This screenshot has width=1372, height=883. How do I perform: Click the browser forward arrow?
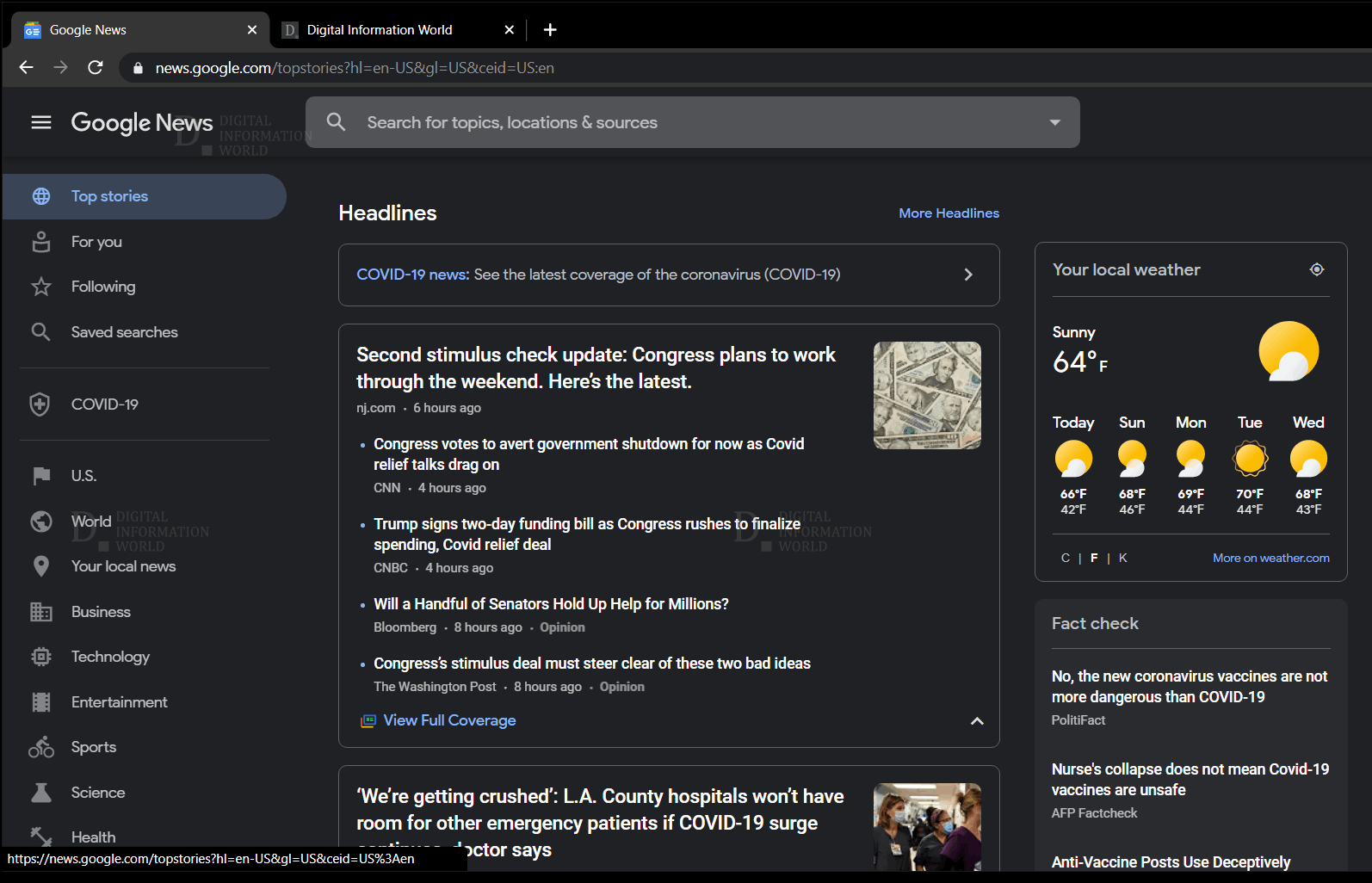60,67
